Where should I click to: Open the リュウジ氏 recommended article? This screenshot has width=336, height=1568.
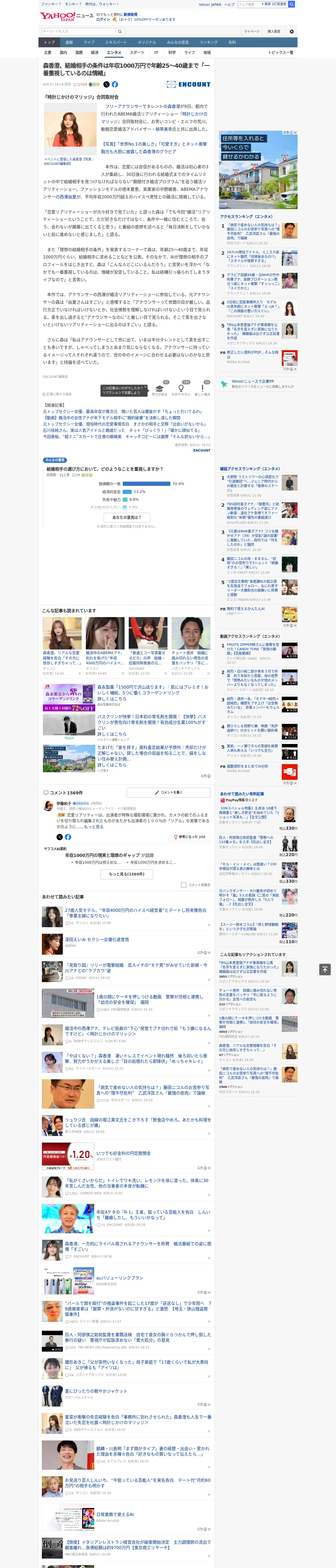(x=138, y=1123)
